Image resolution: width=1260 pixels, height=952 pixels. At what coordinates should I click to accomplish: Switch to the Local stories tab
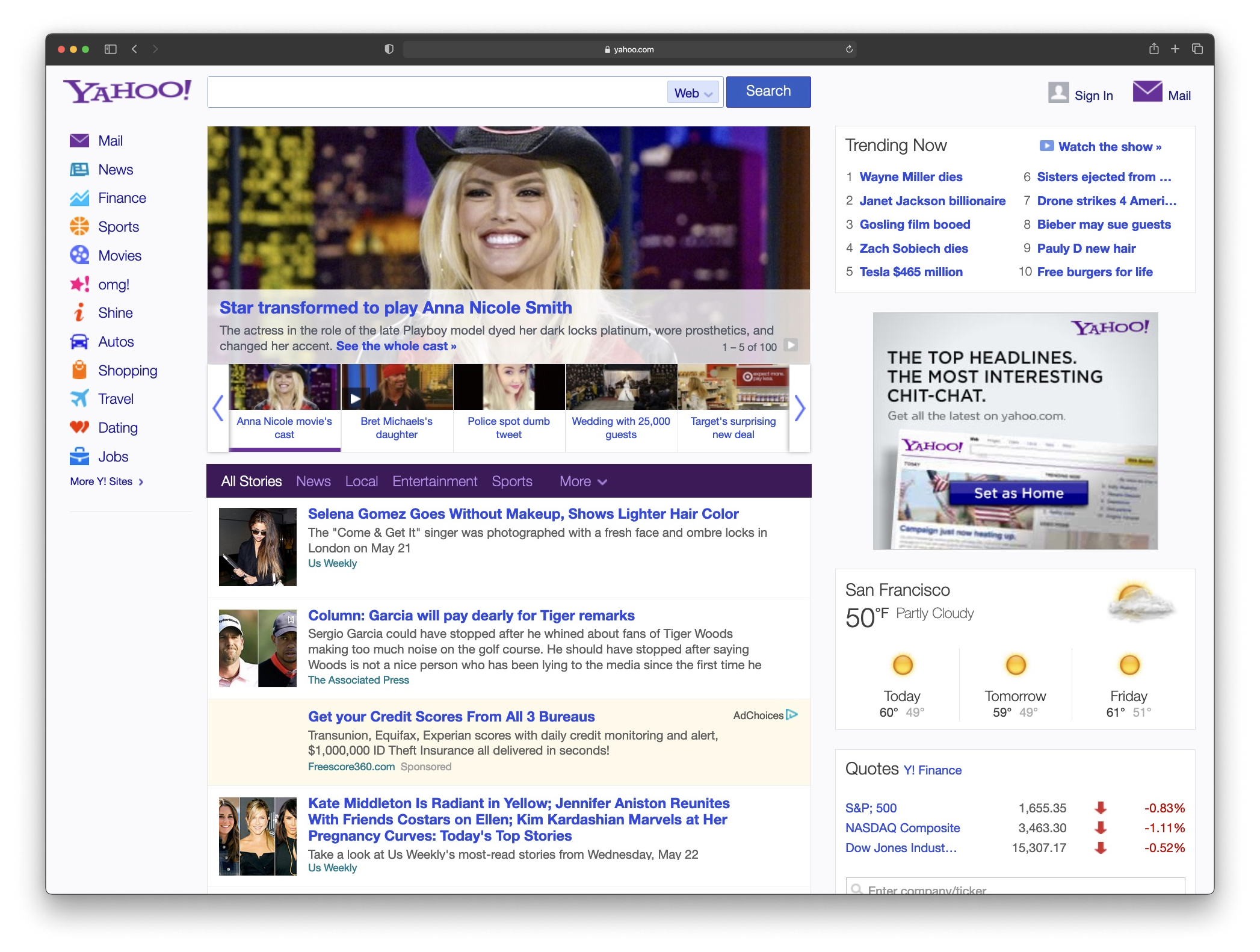tap(362, 481)
